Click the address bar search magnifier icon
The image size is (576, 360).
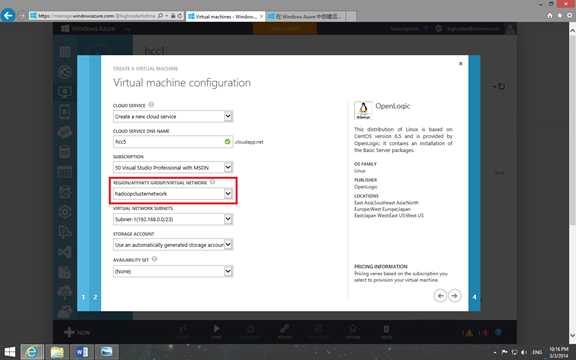(x=160, y=16)
